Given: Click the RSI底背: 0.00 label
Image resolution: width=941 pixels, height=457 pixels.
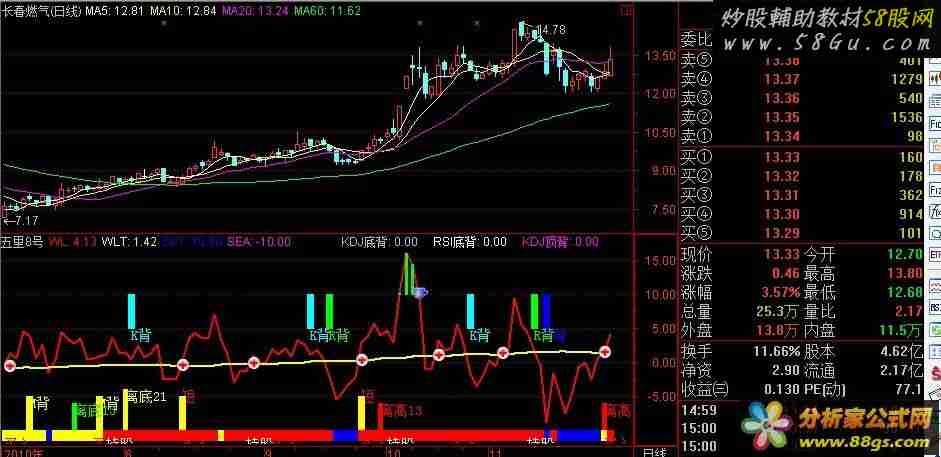Looking at the screenshot, I should click(470, 242).
